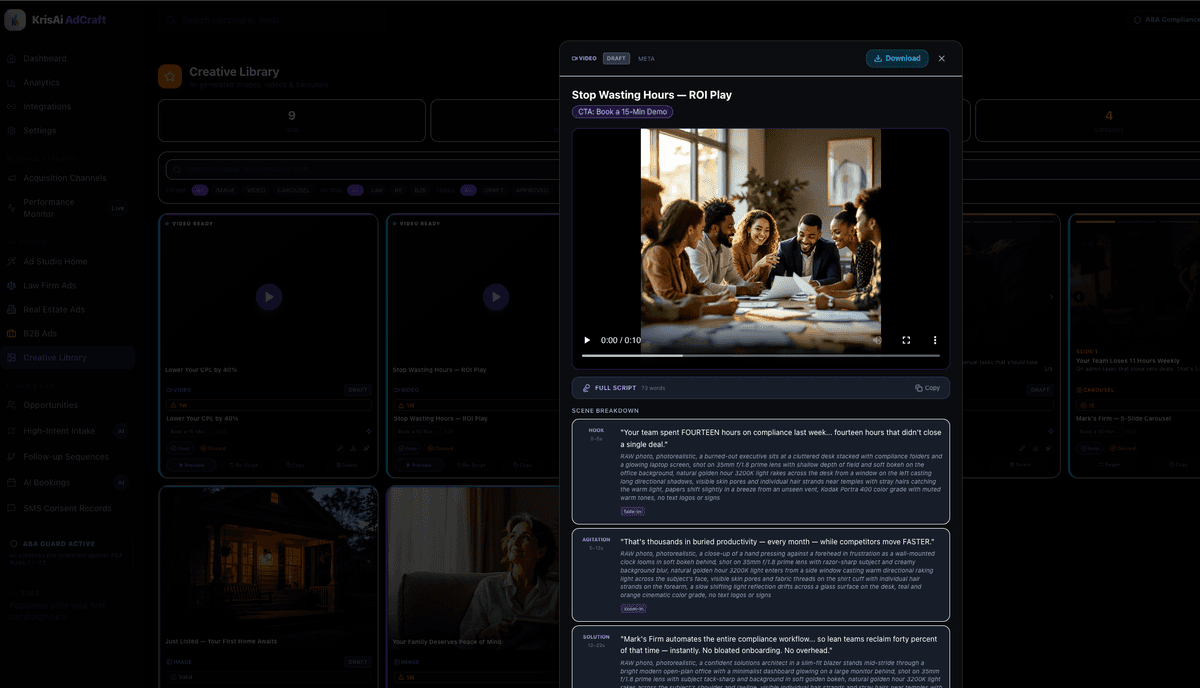Filter library by VIDEO format
This screenshot has height=688, width=1200.
point(257,190)
